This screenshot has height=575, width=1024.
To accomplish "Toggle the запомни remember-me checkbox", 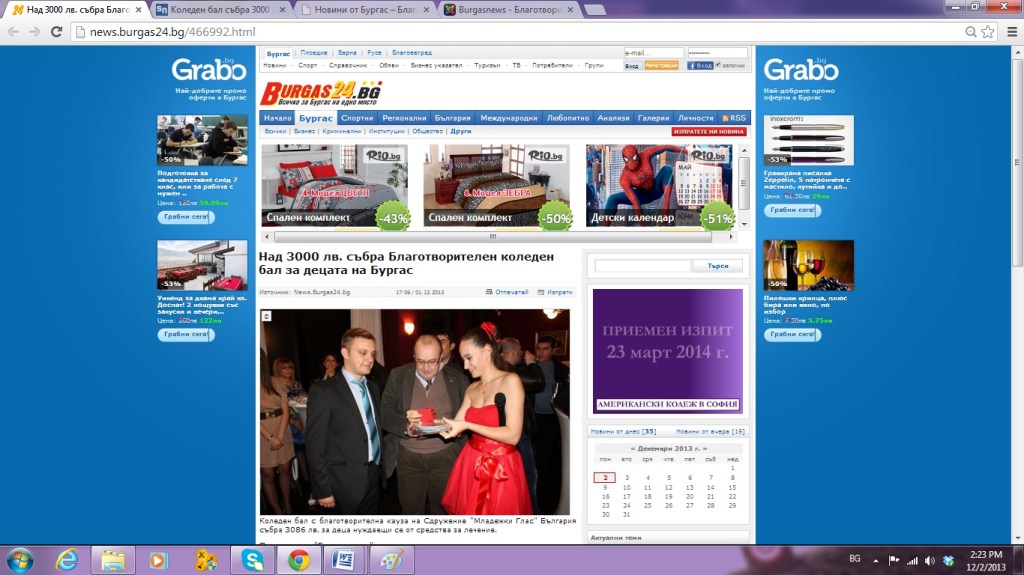I will [717, 65].
